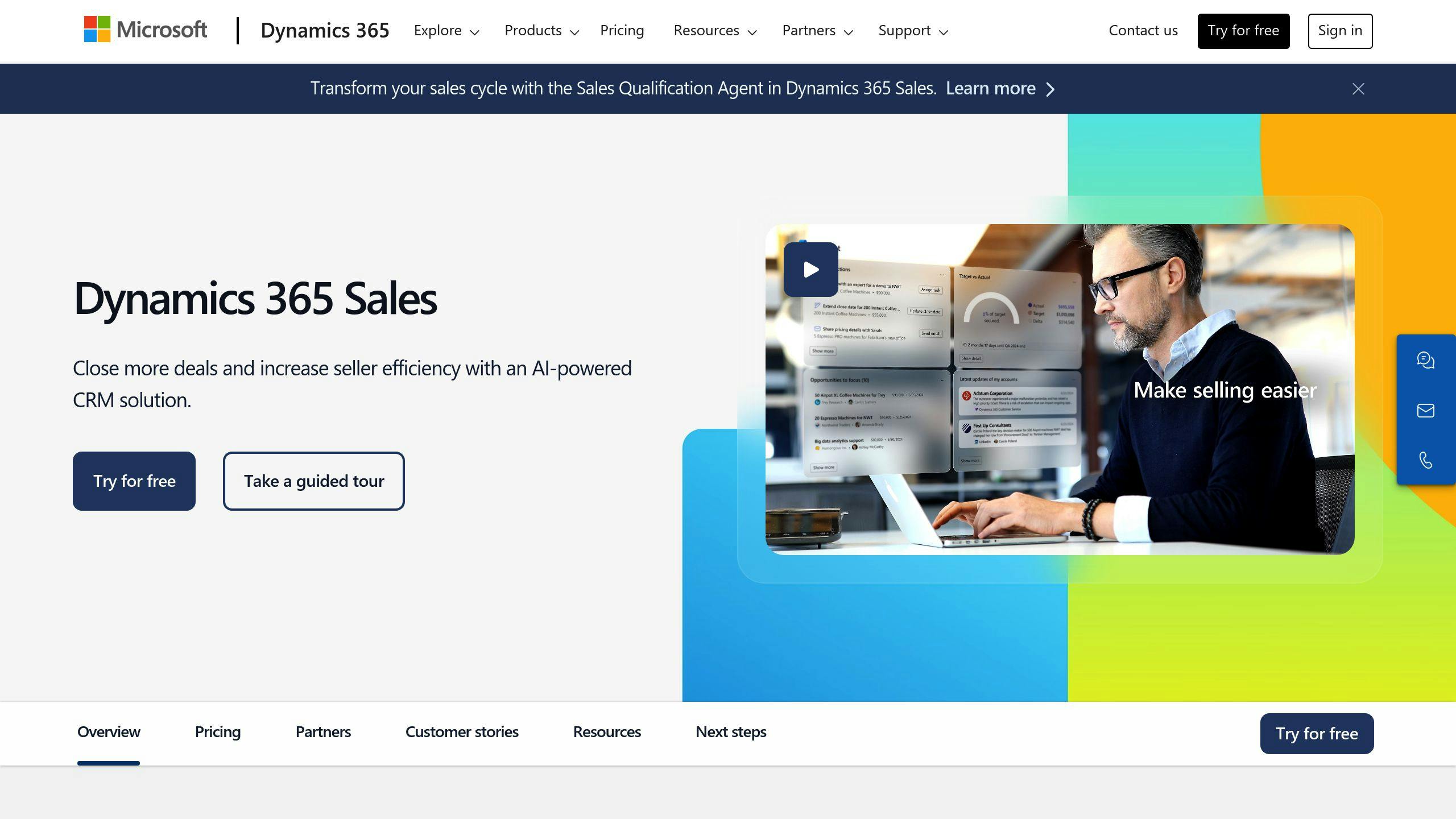Expand the Partners dropdown in top nav

[817, 31]
